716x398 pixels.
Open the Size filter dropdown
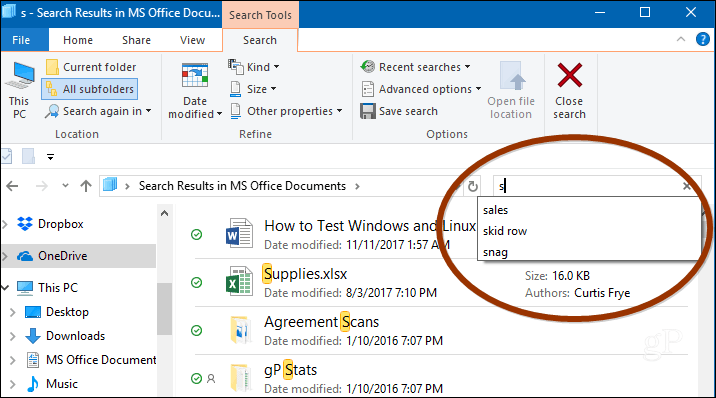point(253,89)
